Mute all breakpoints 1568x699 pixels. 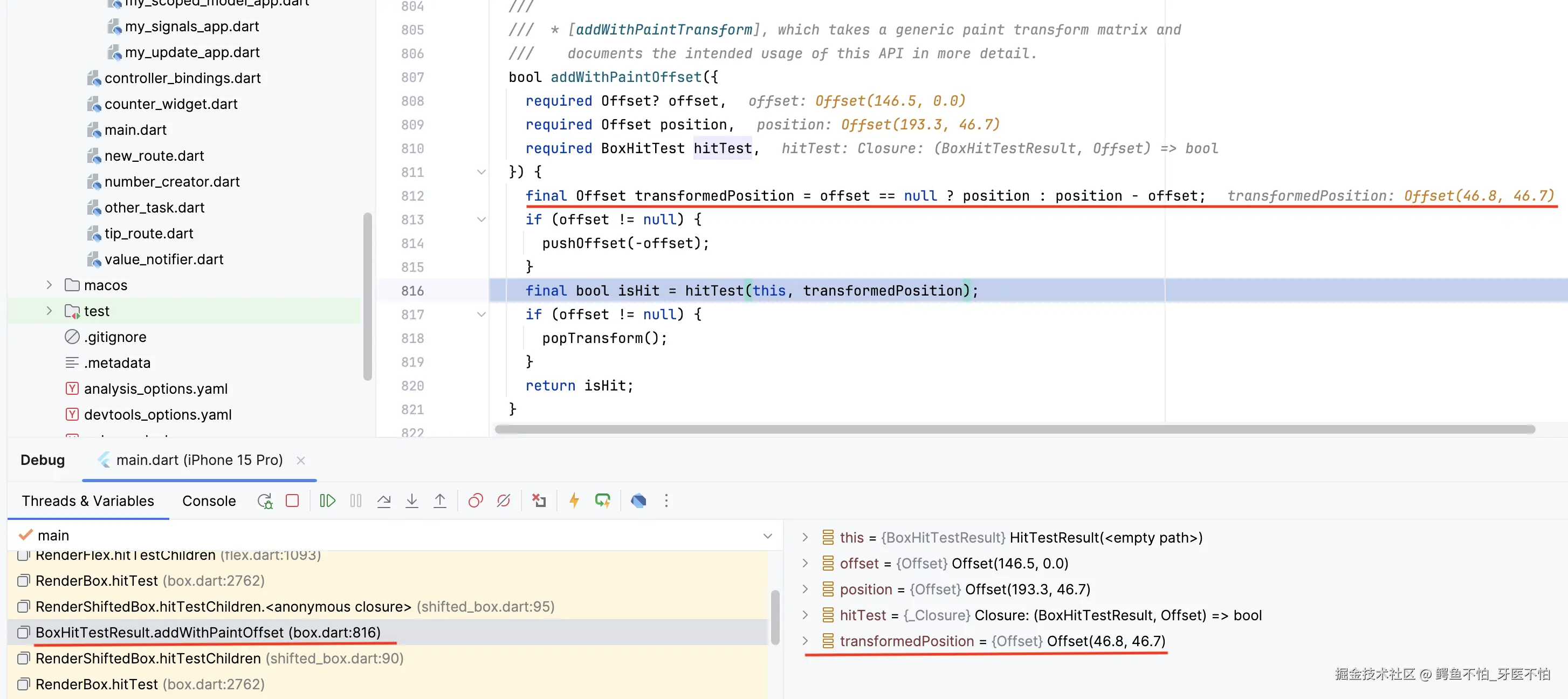point(504,501)
